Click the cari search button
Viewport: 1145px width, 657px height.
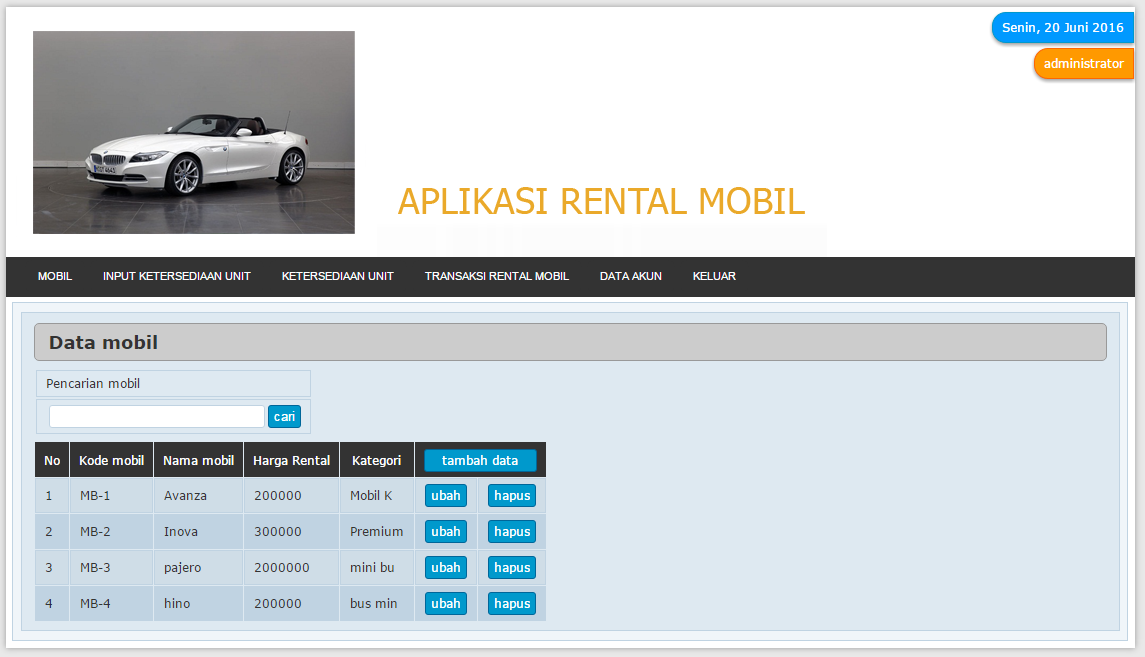pos(283,416)
